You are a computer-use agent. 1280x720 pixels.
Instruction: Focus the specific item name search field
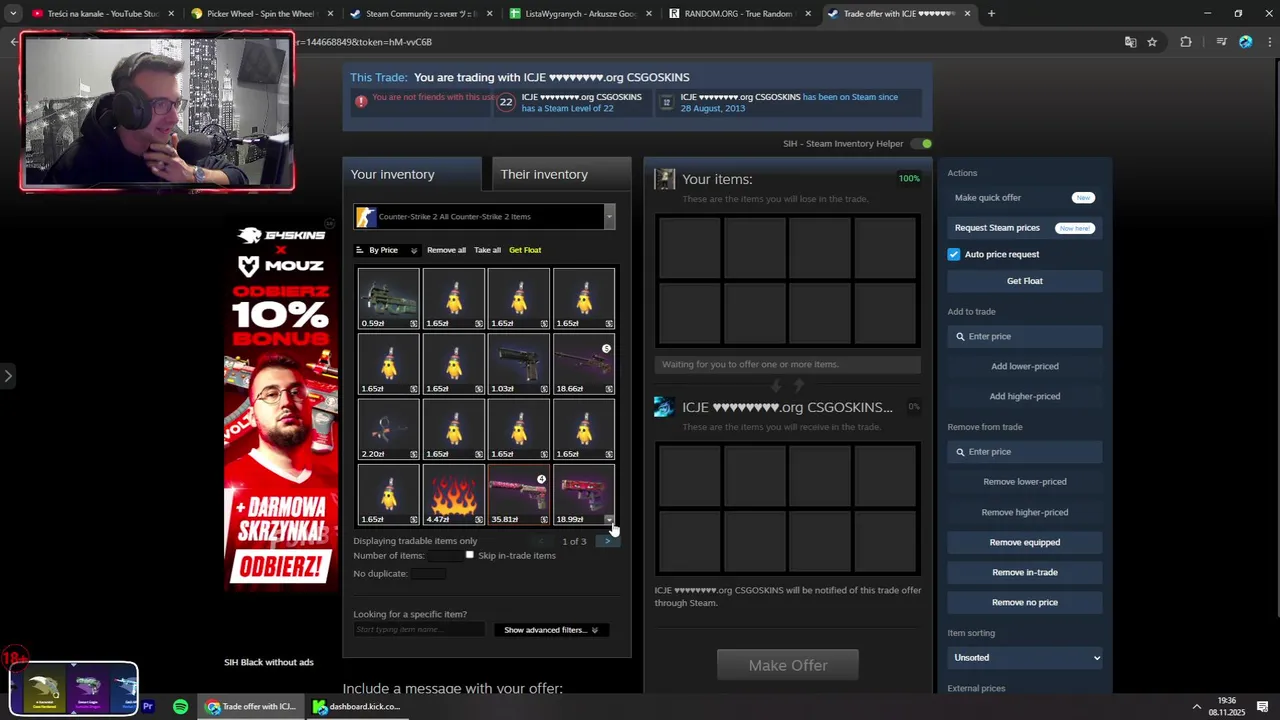click(x=419, y=630)
